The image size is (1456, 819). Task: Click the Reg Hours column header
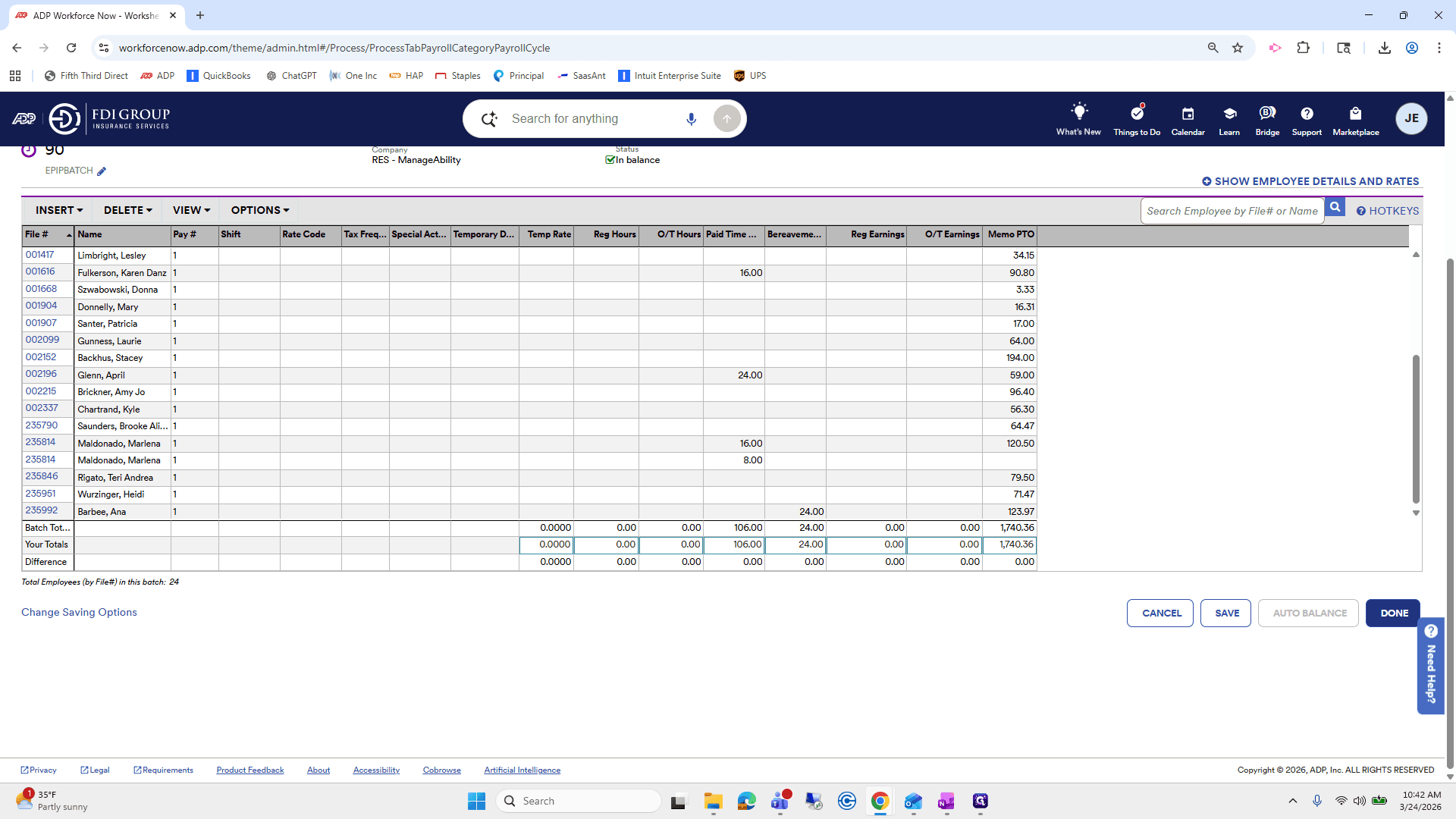tap(606, 235)
